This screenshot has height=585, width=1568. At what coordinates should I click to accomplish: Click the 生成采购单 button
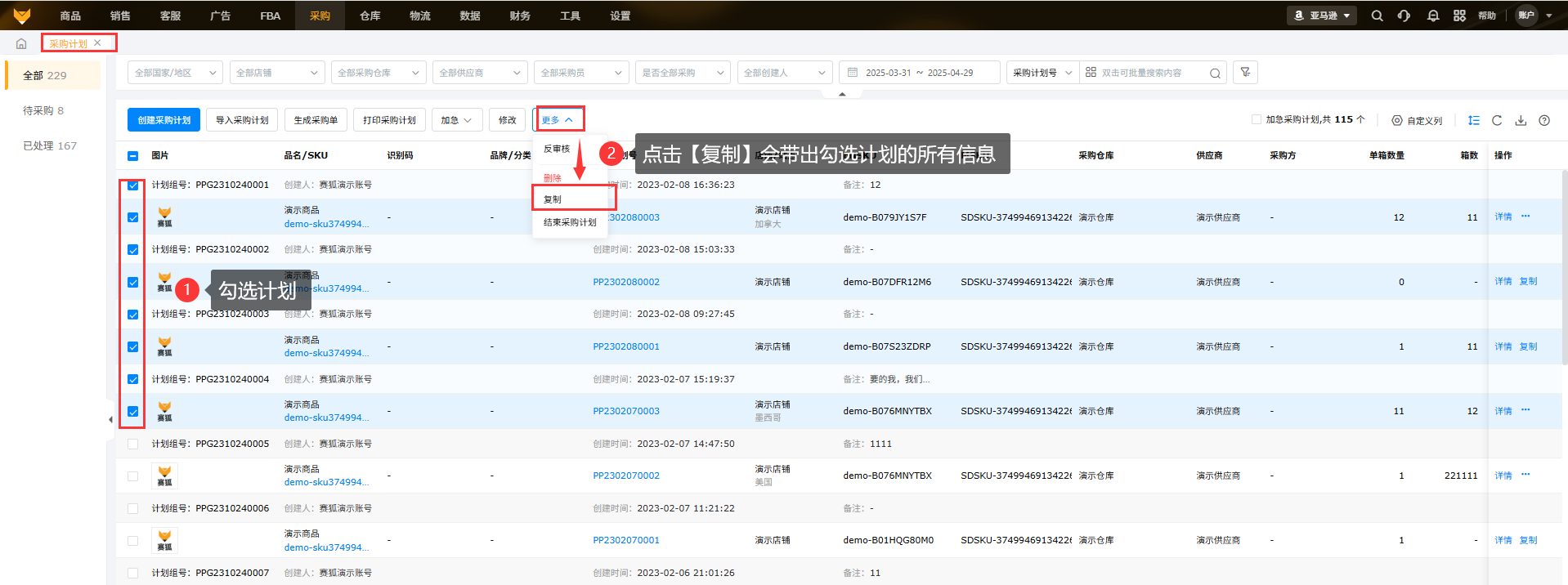316,120
